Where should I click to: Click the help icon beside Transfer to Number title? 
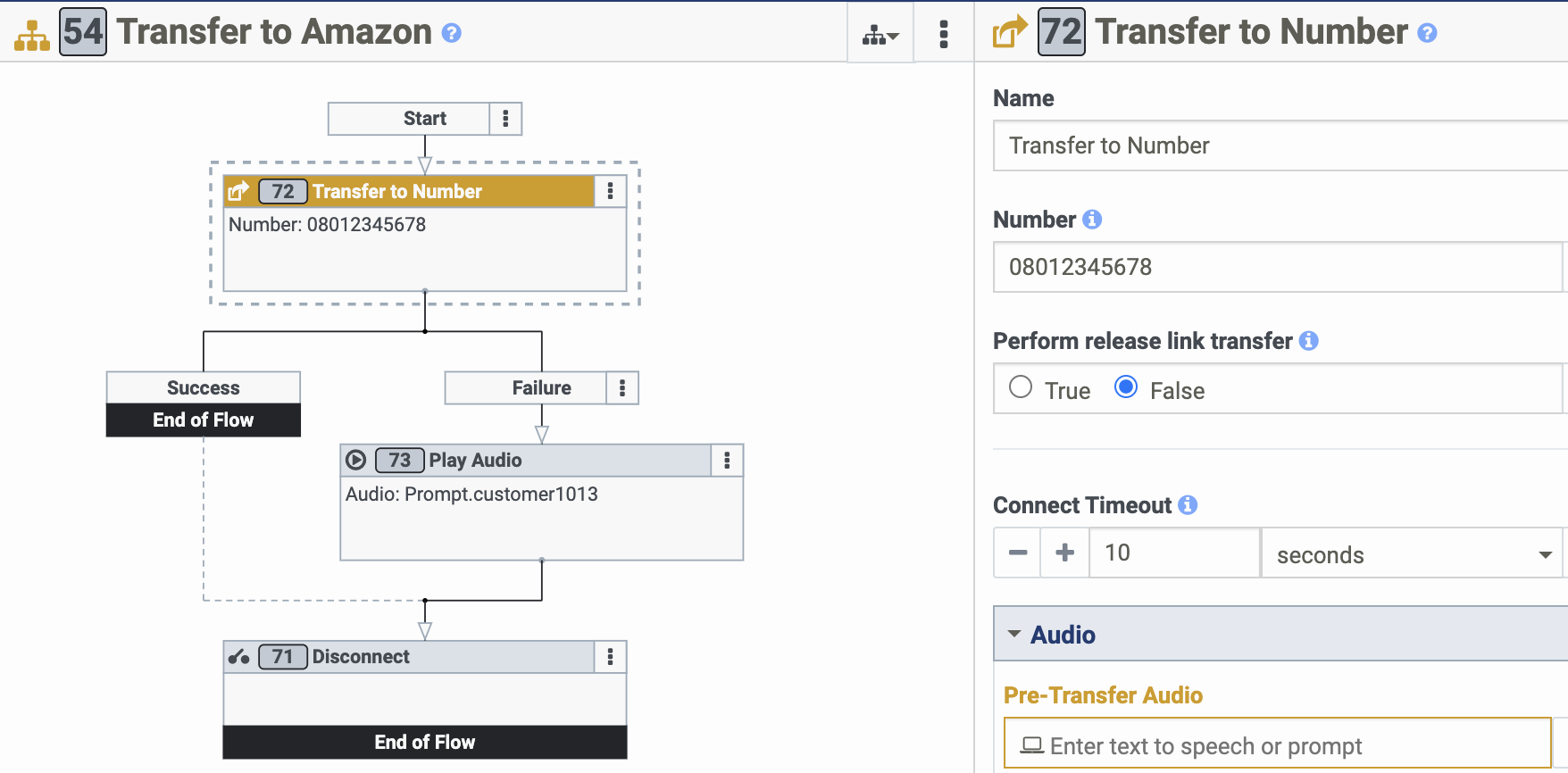coord(1427,33)
